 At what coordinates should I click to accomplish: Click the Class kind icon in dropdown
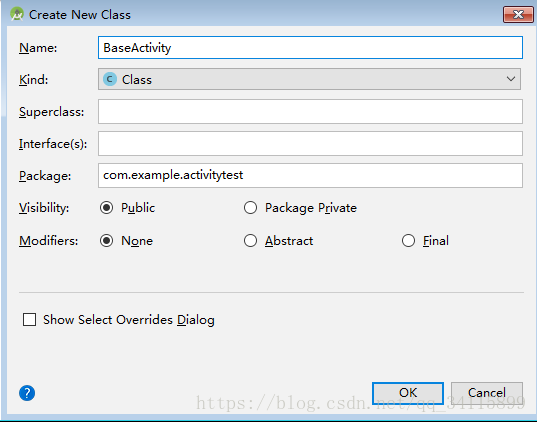coord(110,79)
